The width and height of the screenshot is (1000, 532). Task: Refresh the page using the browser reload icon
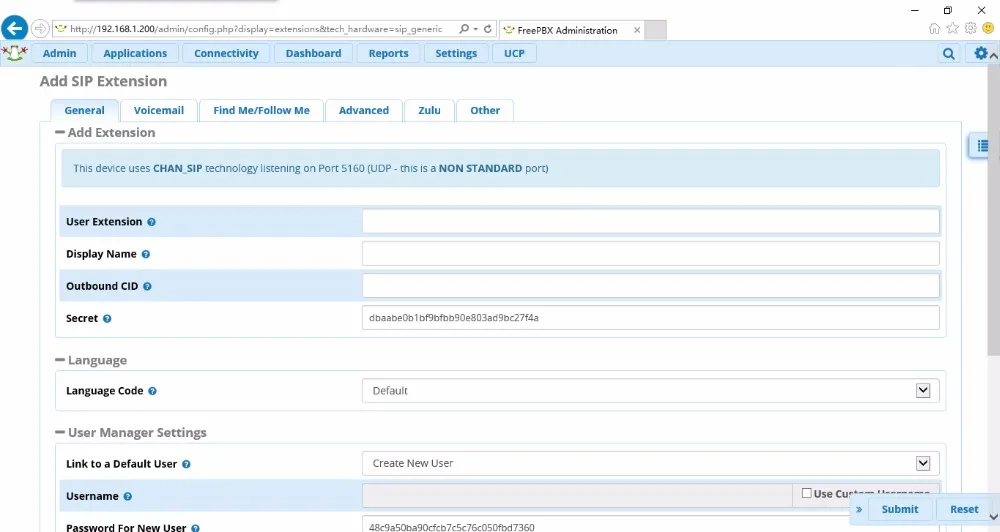pyautogui.click(x=488, y=29)
